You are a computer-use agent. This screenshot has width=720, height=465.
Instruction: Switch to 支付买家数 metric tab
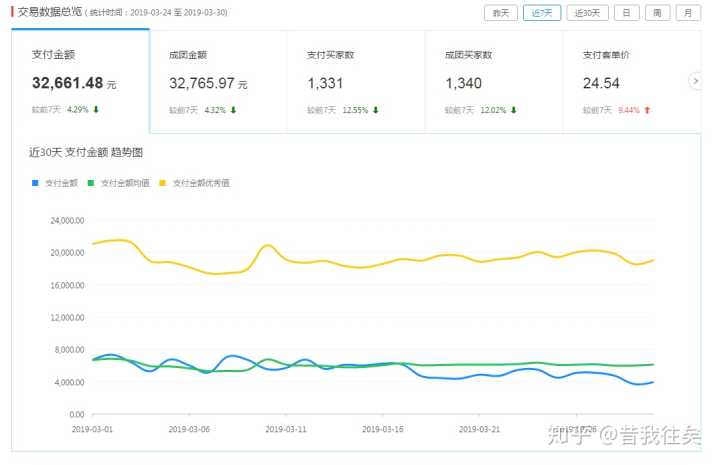[x=356, y=81]
